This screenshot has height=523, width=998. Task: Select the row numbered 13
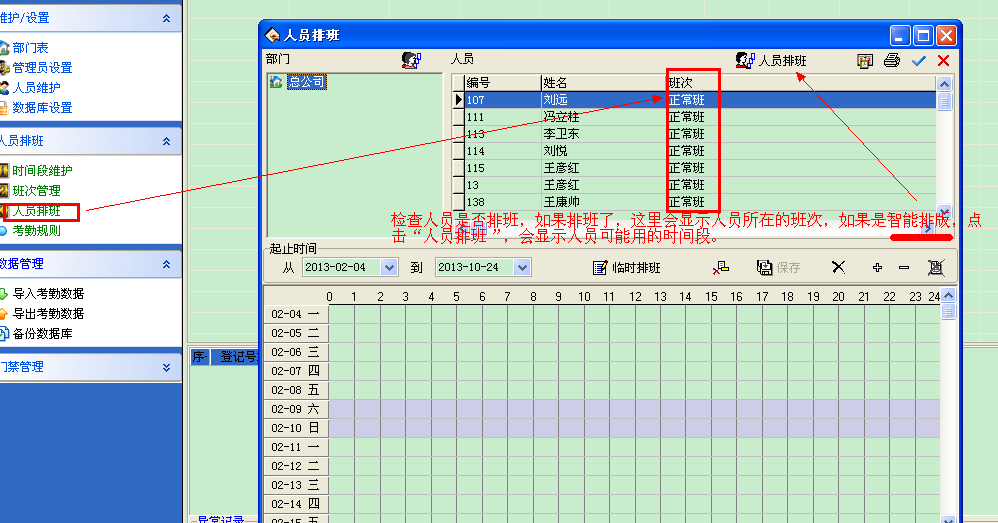tap(694, 185)
